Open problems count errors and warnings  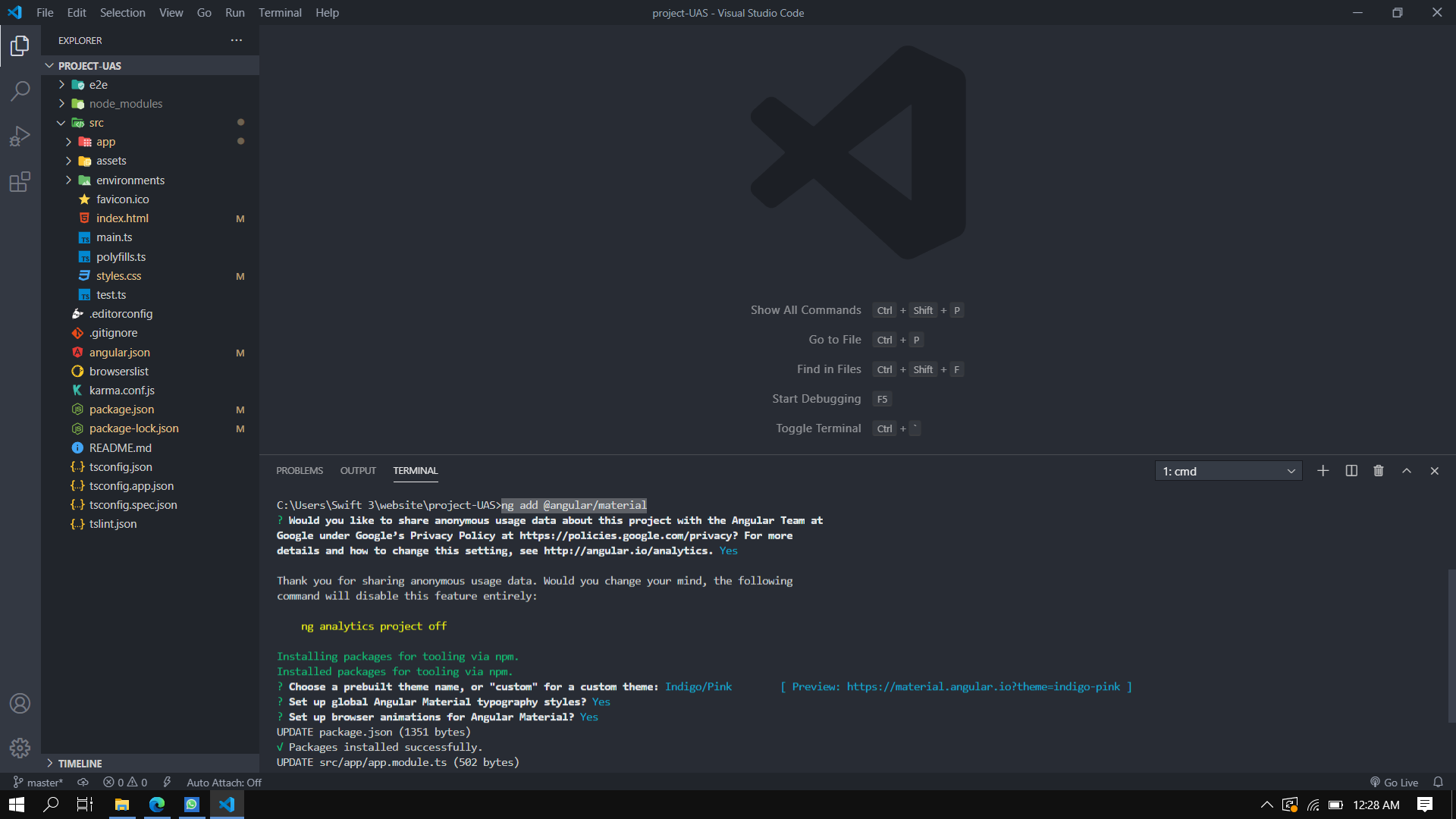pyautogui.click(x=125, y=783)
